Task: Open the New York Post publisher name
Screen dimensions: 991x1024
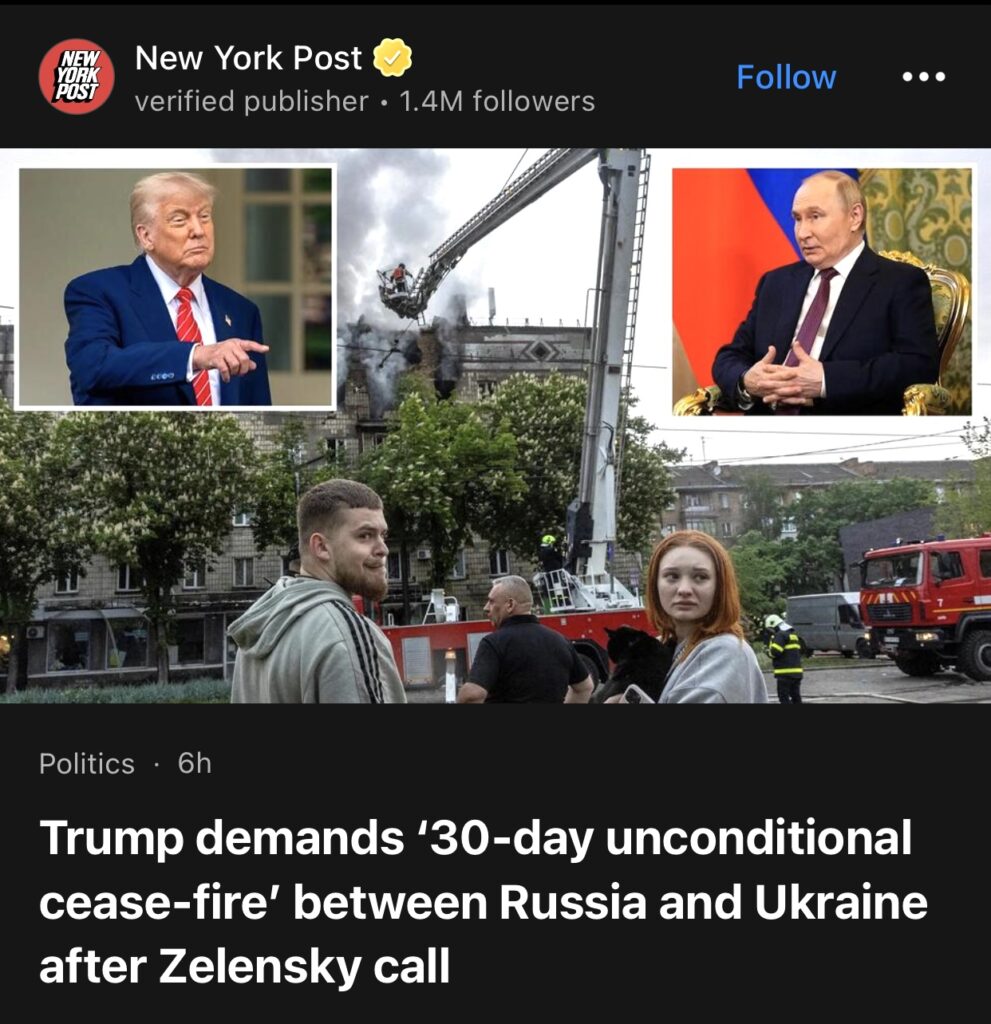Action: tap(248, 57)
